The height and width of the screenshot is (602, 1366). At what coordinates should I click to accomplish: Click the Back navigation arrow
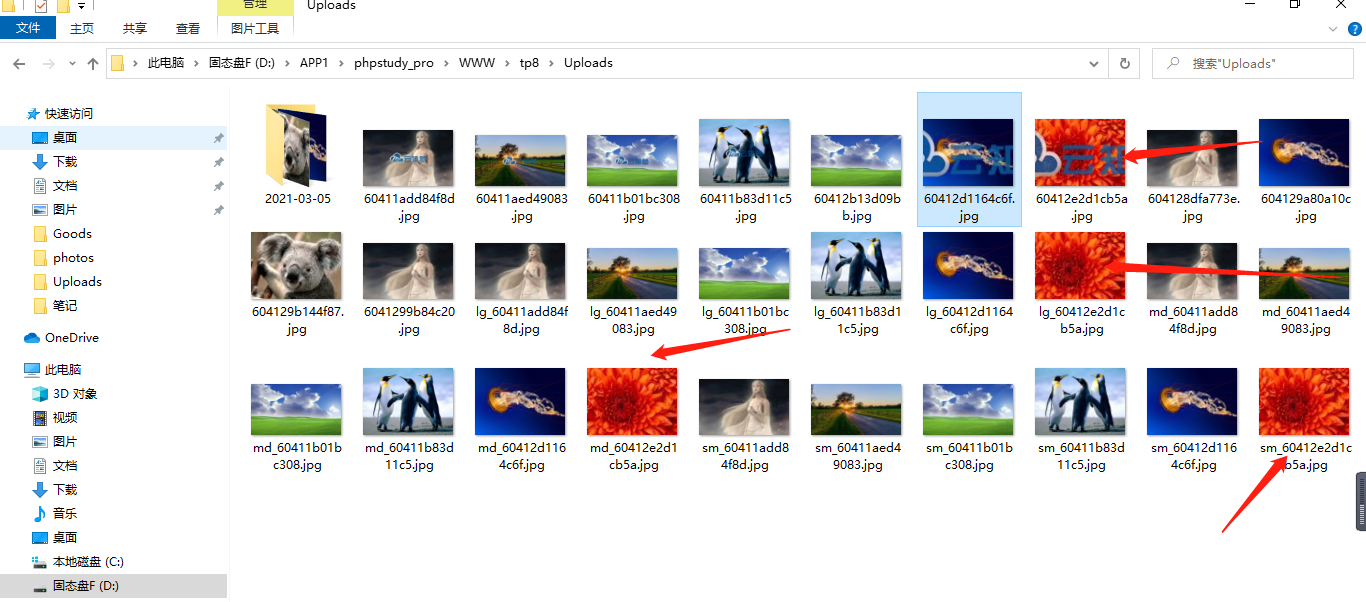point(19,63)
